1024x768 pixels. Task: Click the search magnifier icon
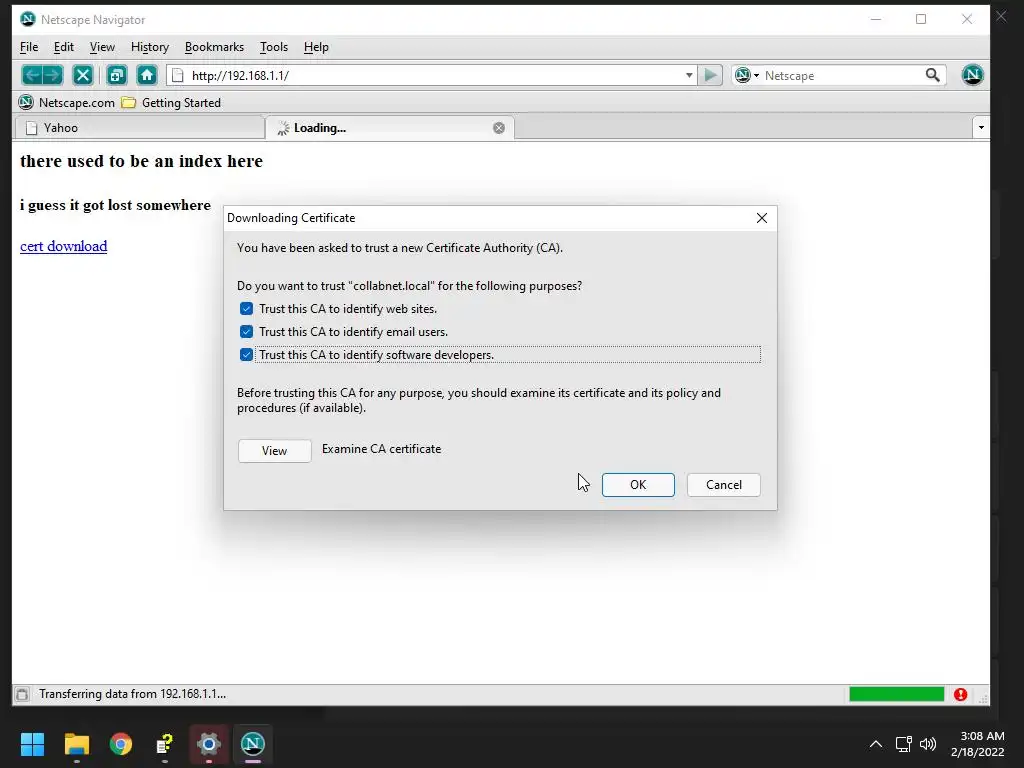(x=933, y=75)
